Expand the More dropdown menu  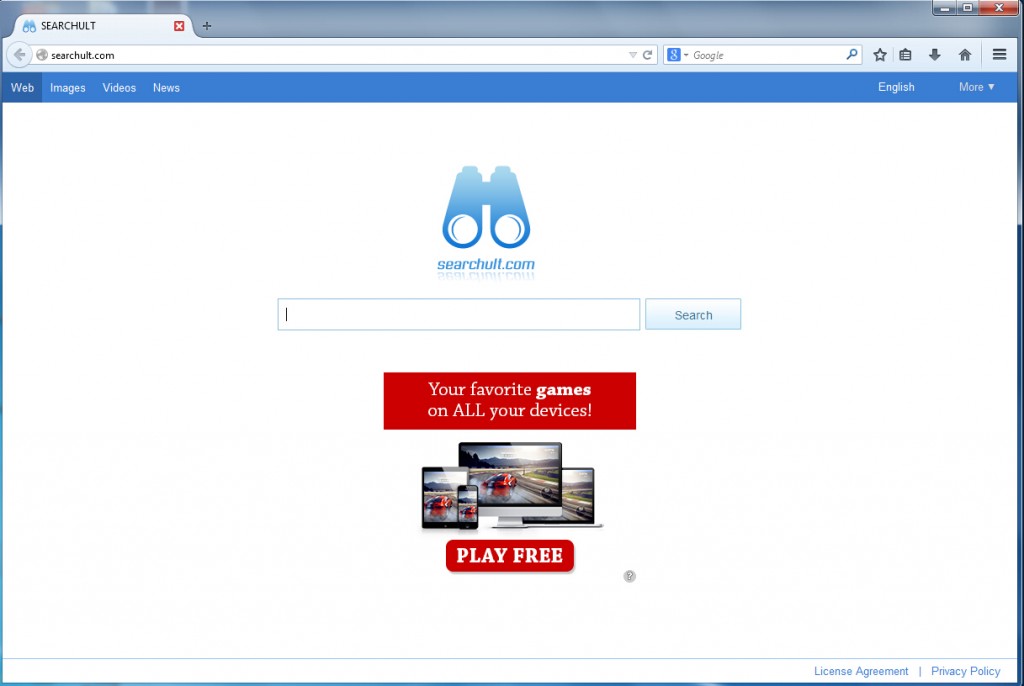tap(976, 87)
